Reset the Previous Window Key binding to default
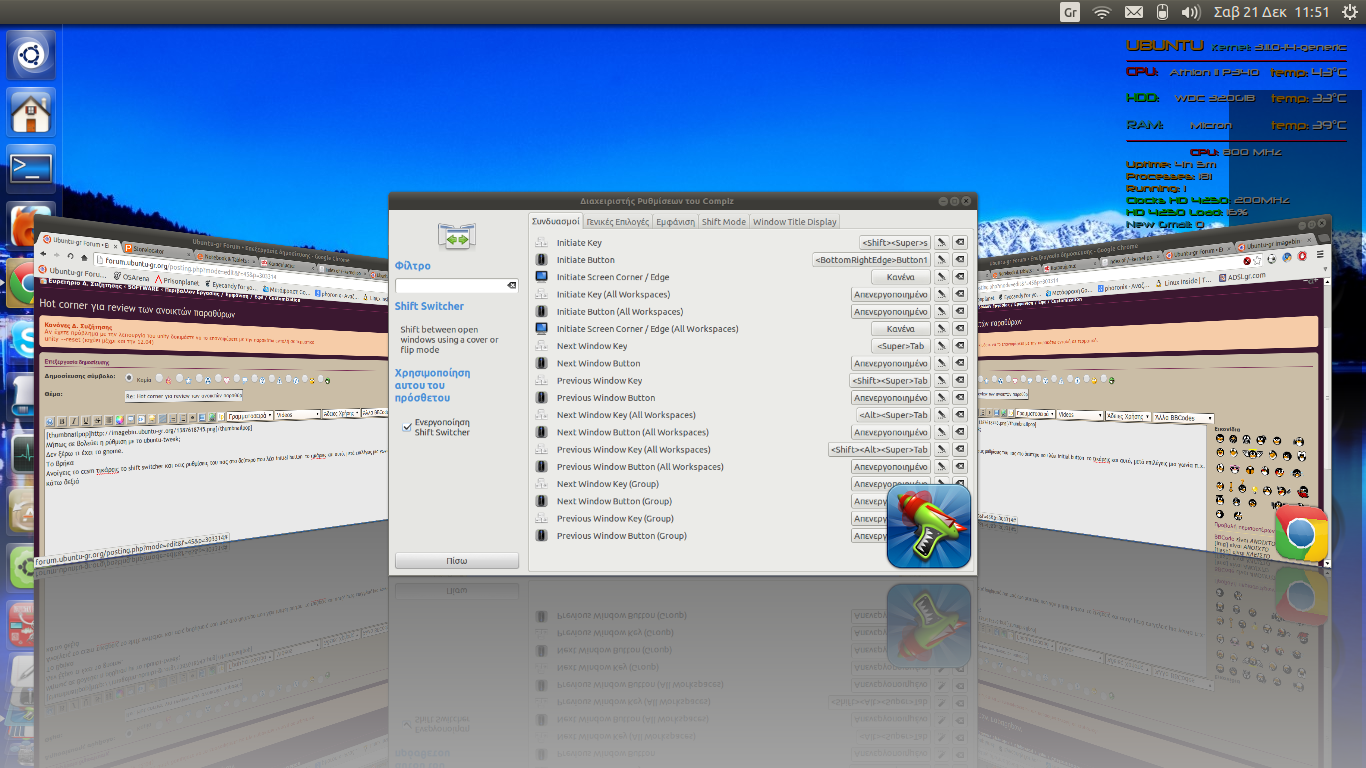 959,381
